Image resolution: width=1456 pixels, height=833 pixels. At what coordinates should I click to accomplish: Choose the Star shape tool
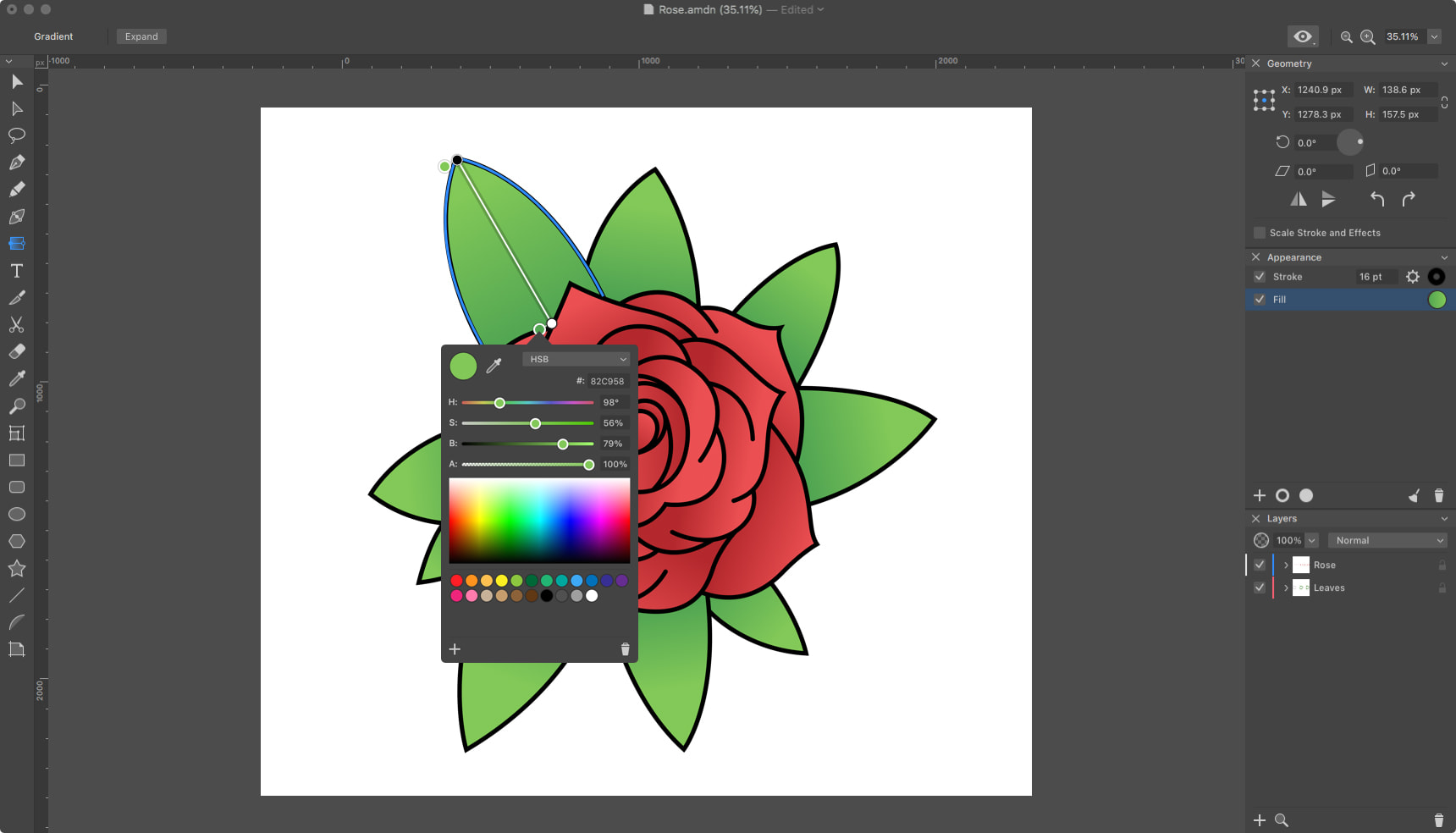(16, 569)
